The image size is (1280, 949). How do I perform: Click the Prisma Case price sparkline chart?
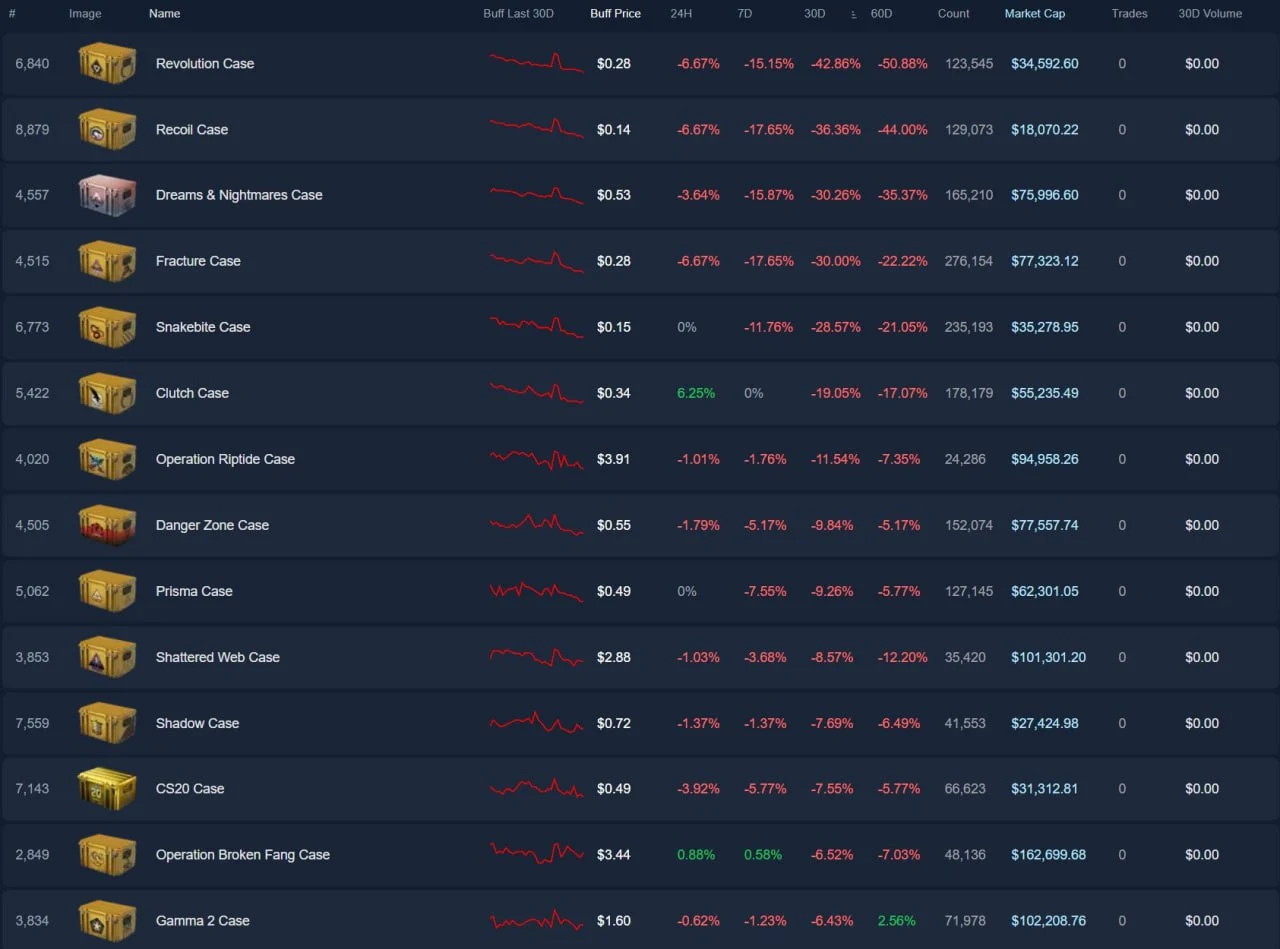click(x=537, y=591)
